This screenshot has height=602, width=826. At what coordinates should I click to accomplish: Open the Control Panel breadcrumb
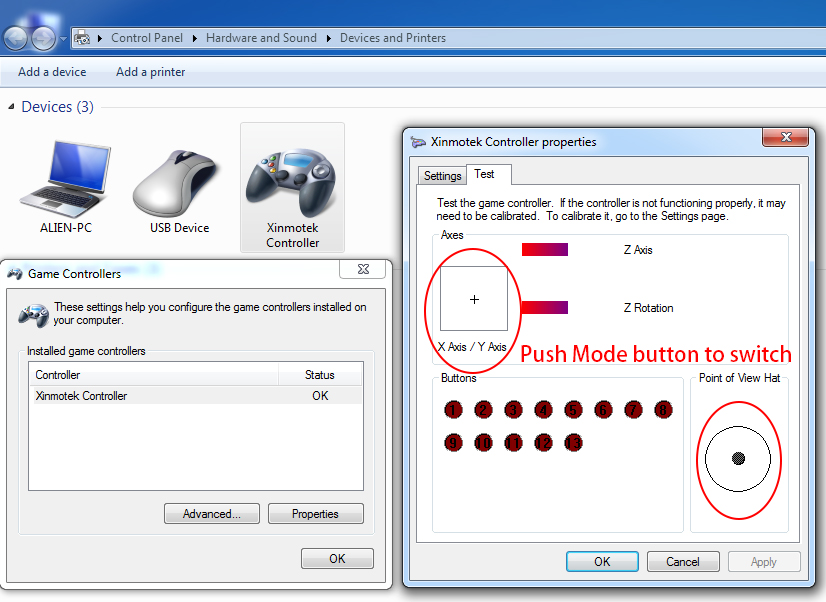(147, 38)
